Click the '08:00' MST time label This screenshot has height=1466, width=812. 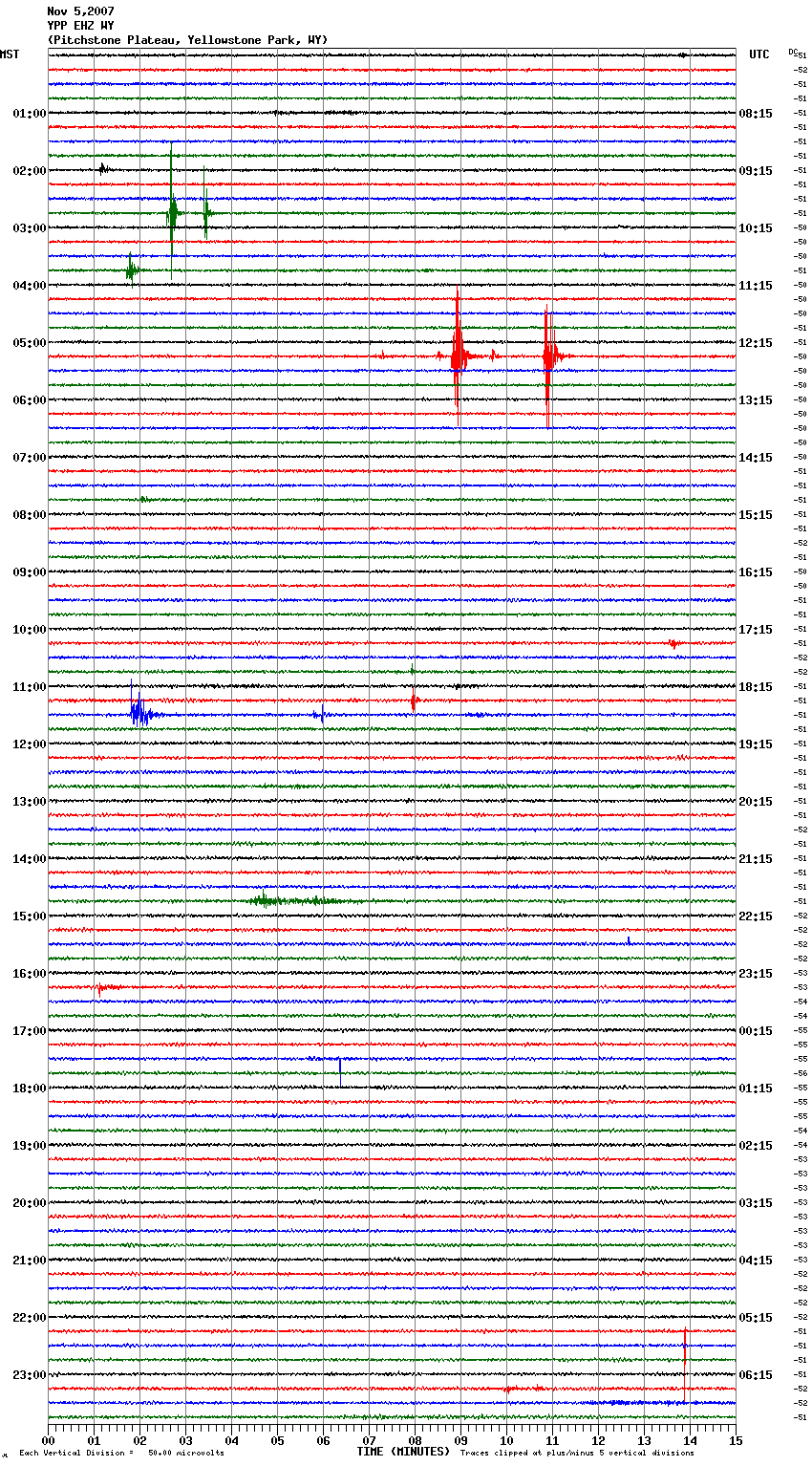tap(30, 515)
